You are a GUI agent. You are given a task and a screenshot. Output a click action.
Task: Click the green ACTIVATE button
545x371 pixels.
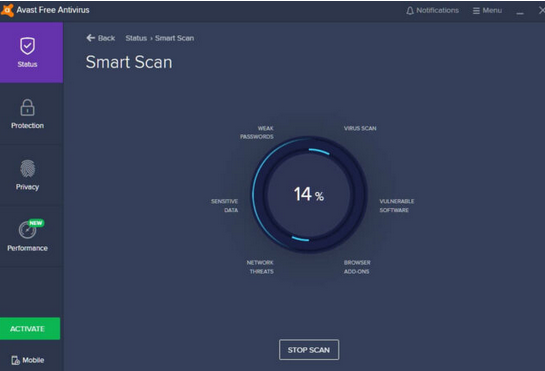[x=30, y=329]
